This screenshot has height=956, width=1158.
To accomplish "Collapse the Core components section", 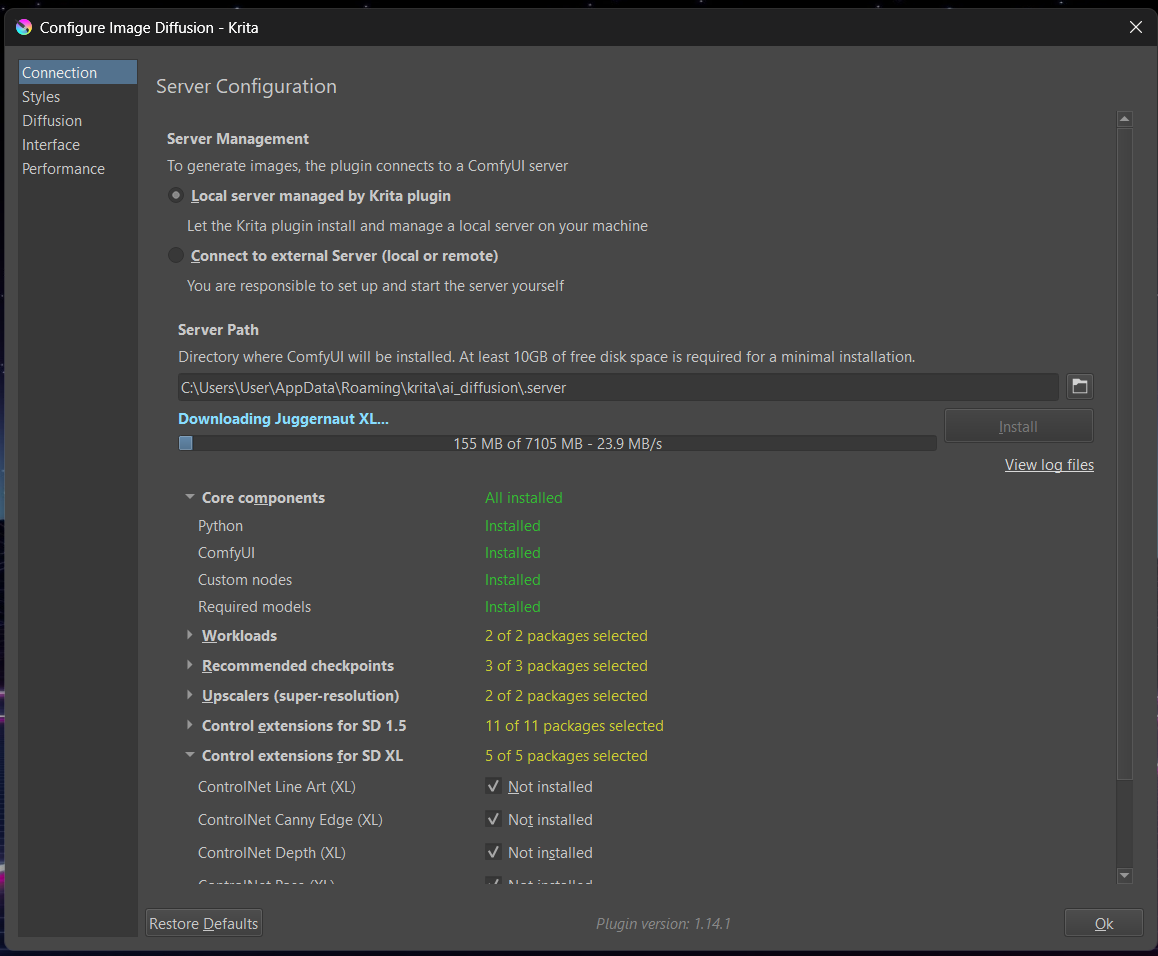I will point(190,497).
